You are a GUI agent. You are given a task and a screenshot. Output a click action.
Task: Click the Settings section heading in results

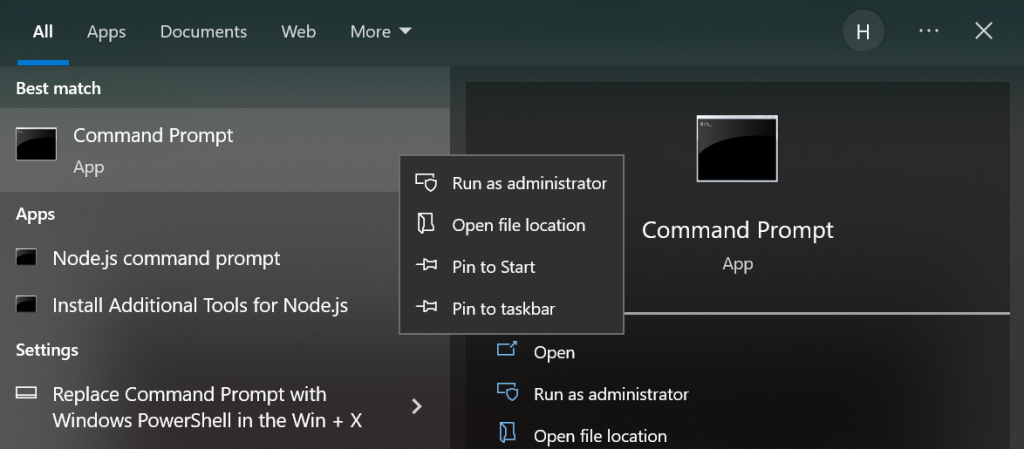point(47,350)
